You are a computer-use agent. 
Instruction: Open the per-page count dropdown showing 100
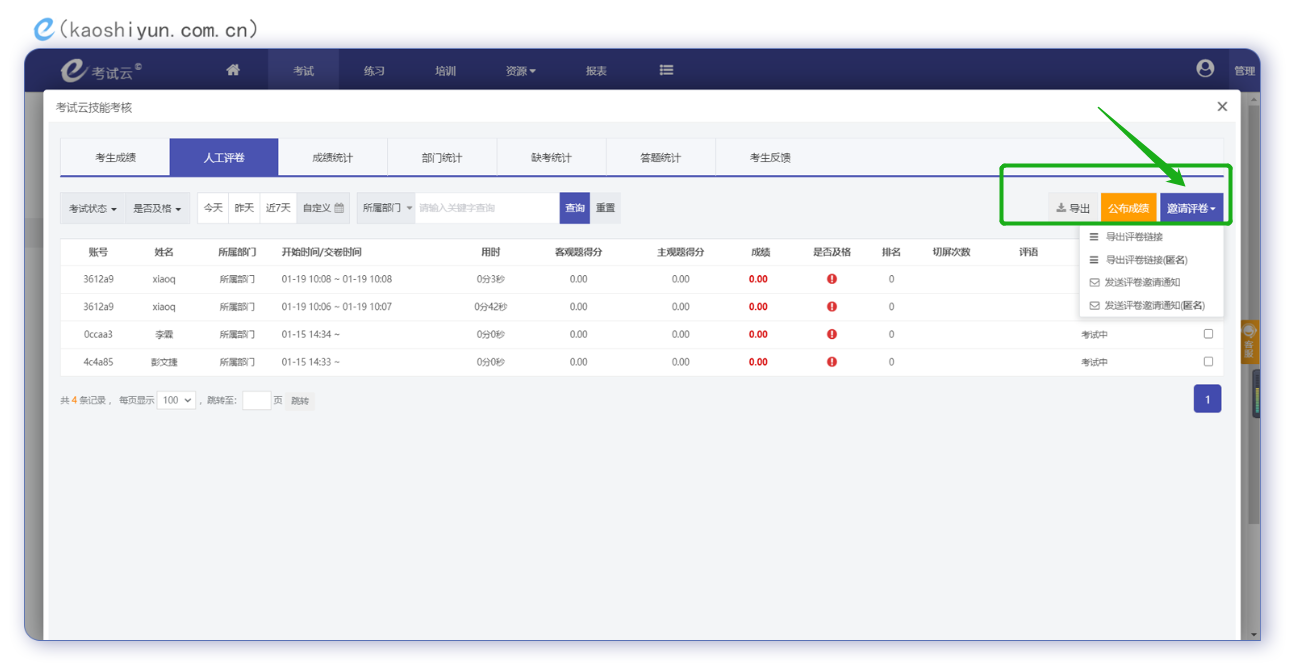pos(176,400)
